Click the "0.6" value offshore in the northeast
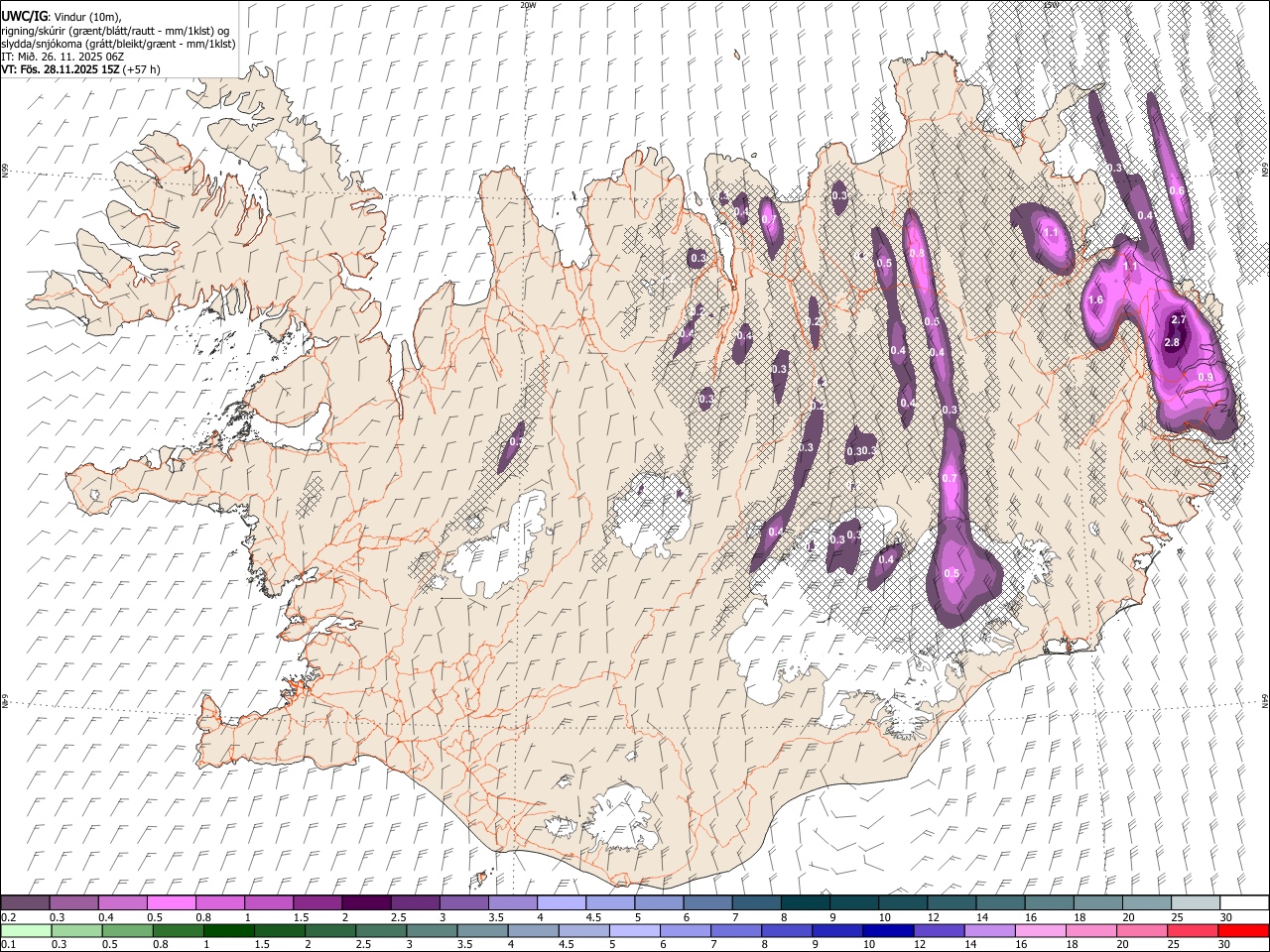The image size is (1270, 952). point(1177,190)
